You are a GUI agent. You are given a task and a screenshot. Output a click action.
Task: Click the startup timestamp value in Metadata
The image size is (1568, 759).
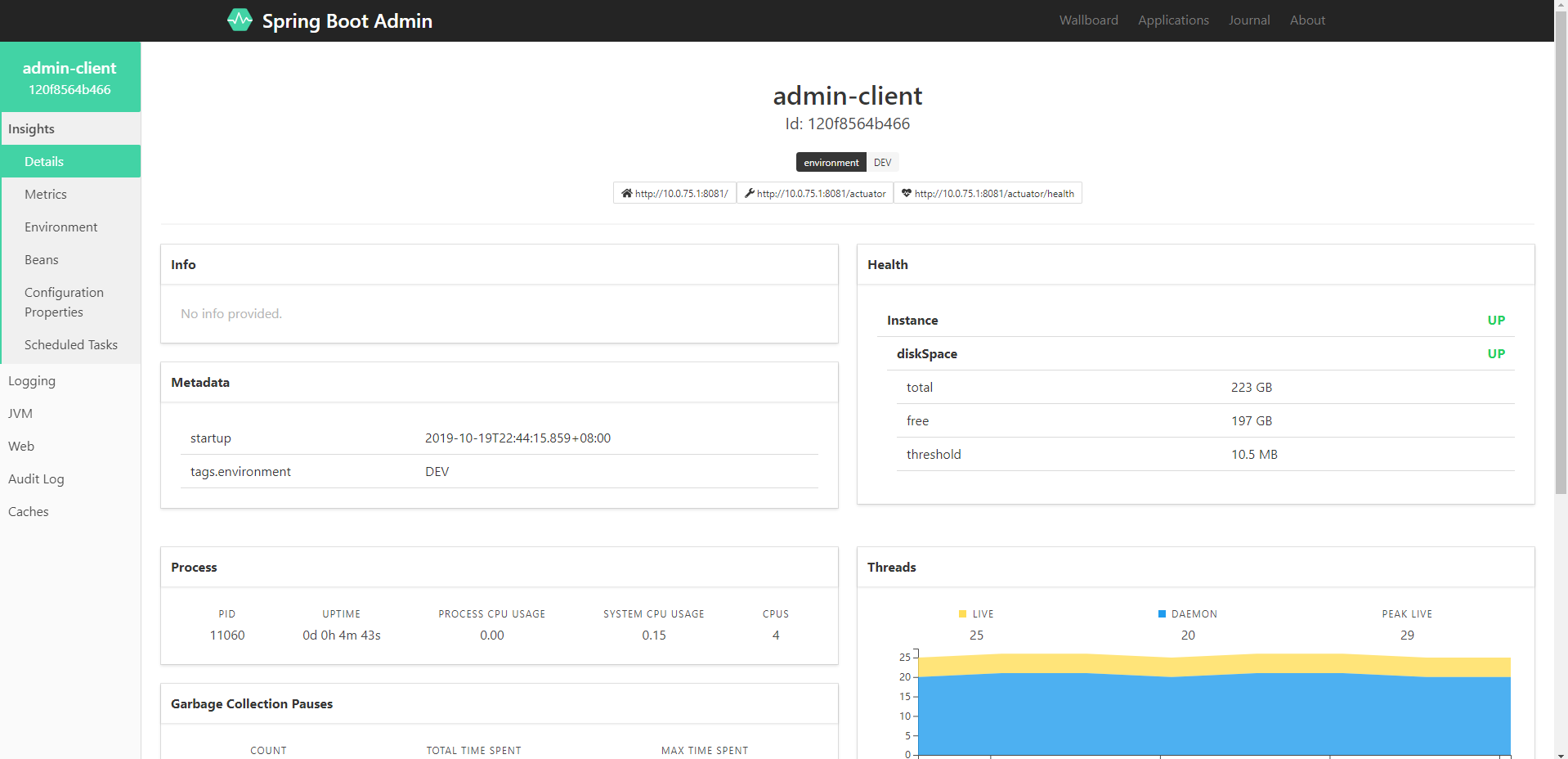coord(517,438)
